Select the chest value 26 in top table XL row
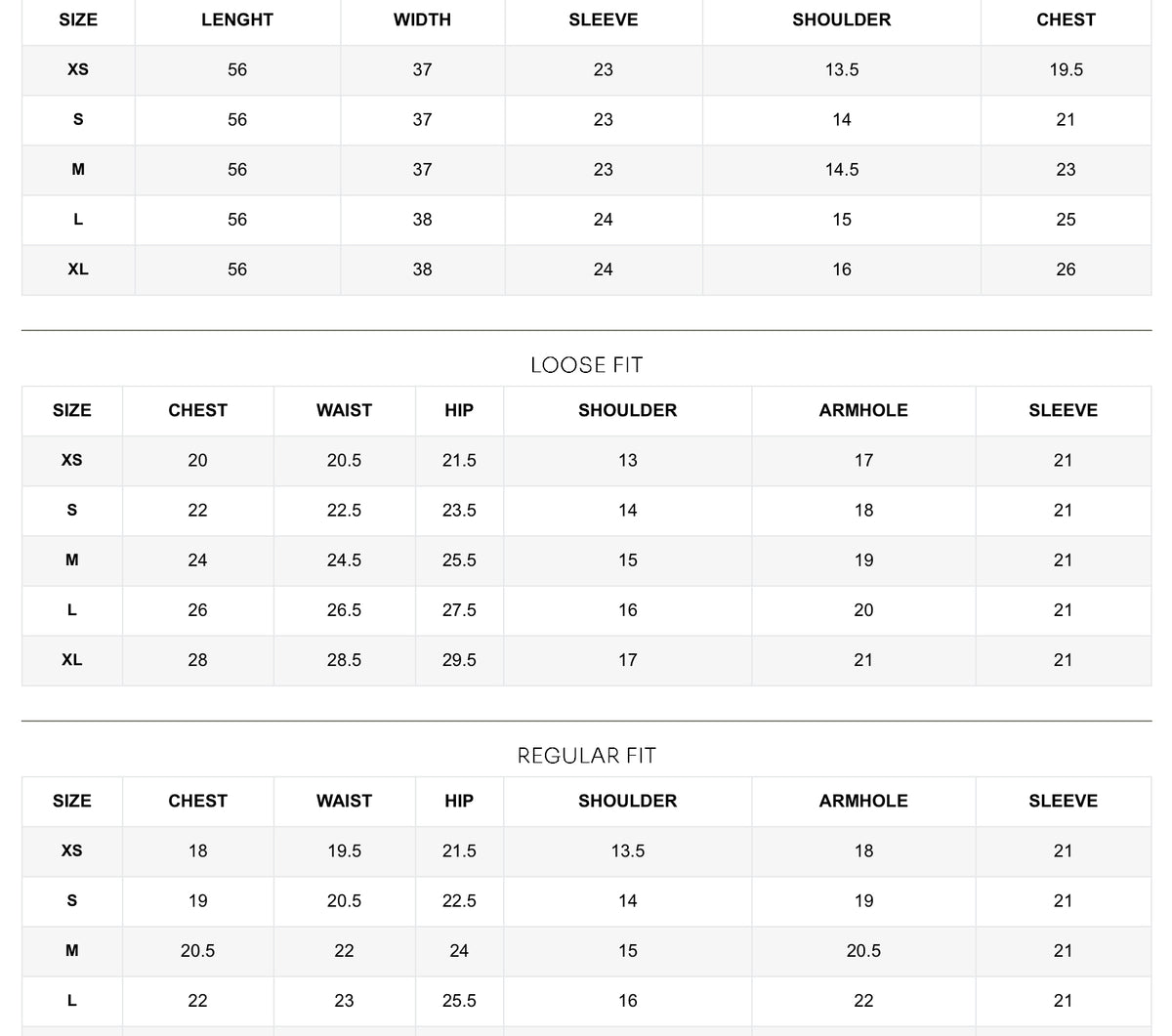Viewport: 1172px width, 1036px height. click(x=1066, y=269)
